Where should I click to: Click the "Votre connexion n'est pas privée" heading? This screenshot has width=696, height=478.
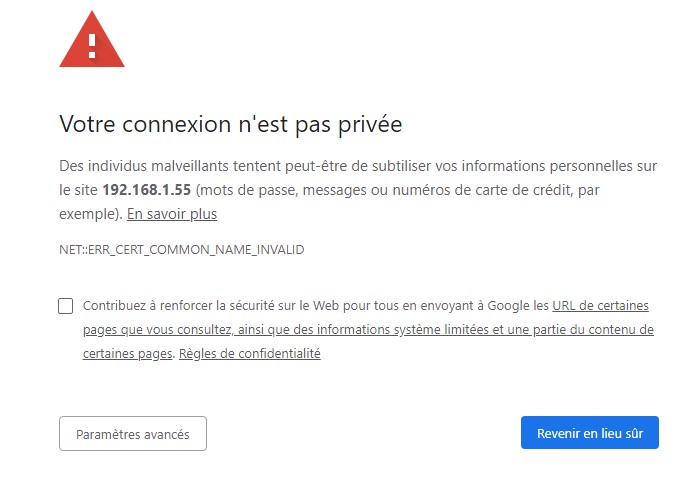click(x=231, y=125)
